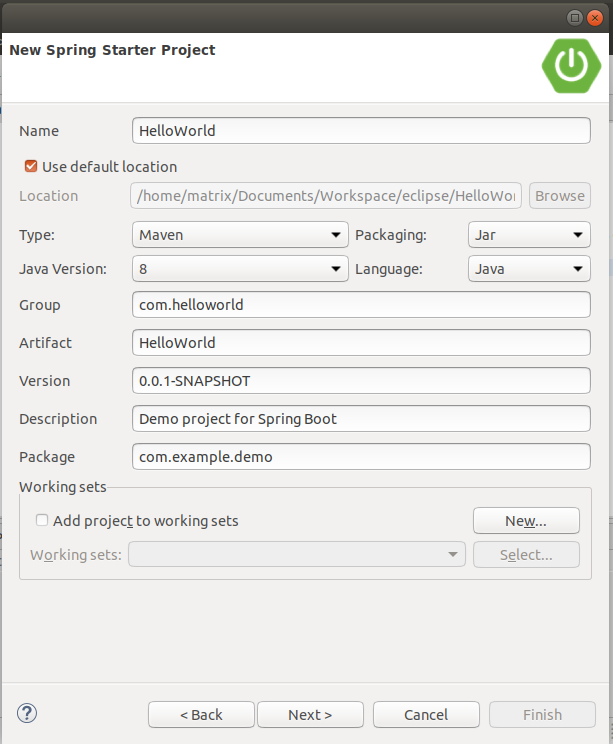Click the Location path field
Screen dimensions: 613x744
326,195
